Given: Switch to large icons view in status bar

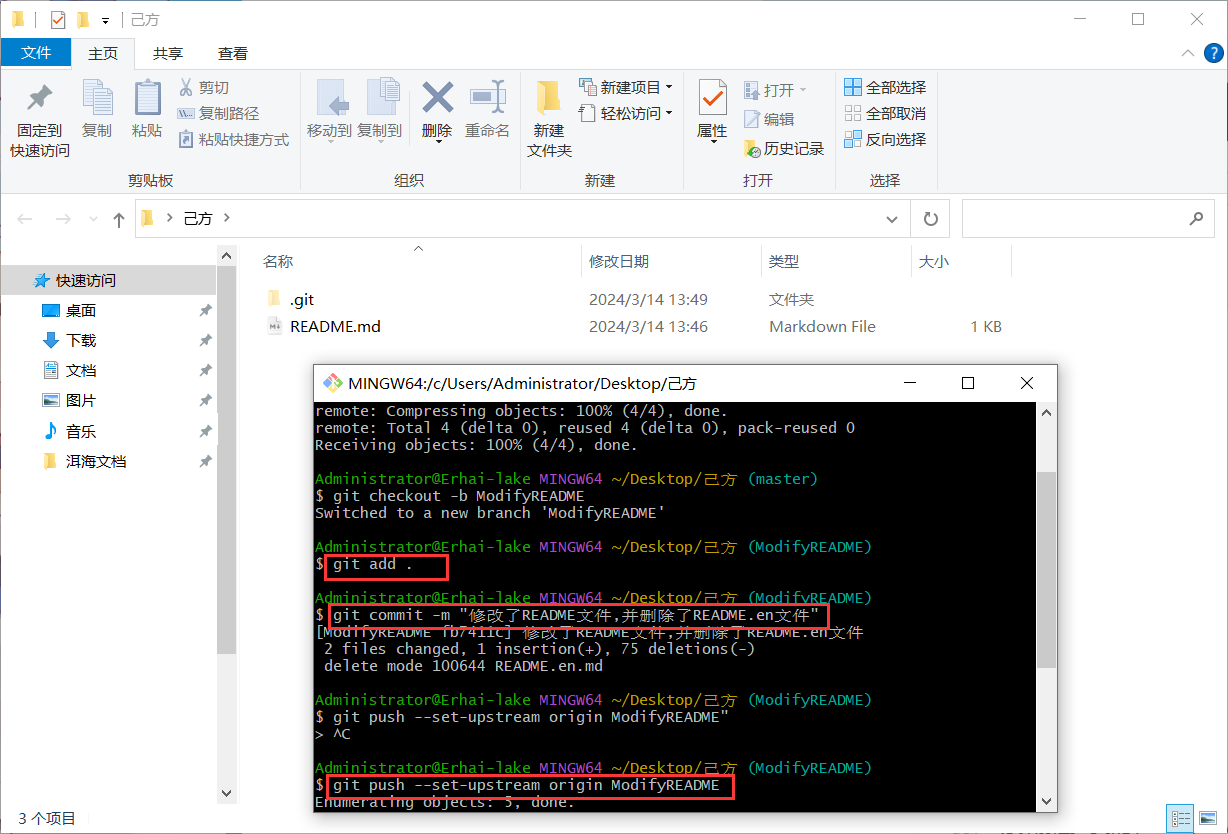Looking at the screenshot, I should (x=1207, y=818).
